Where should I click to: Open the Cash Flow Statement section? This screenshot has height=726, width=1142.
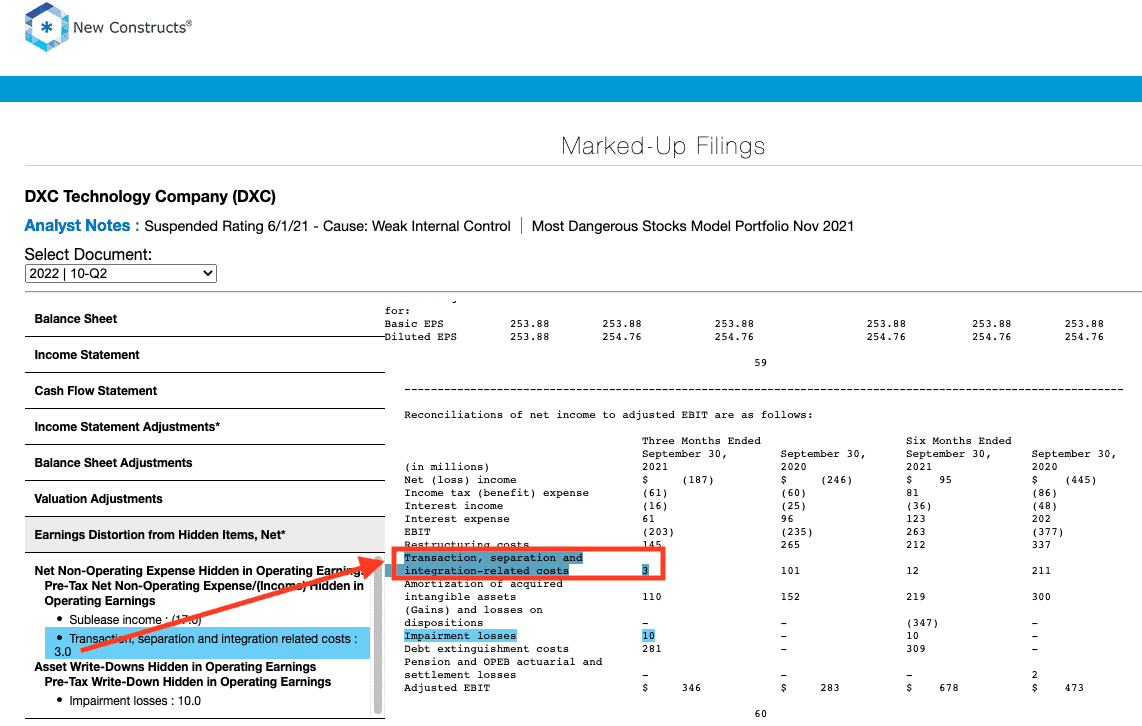205,391
